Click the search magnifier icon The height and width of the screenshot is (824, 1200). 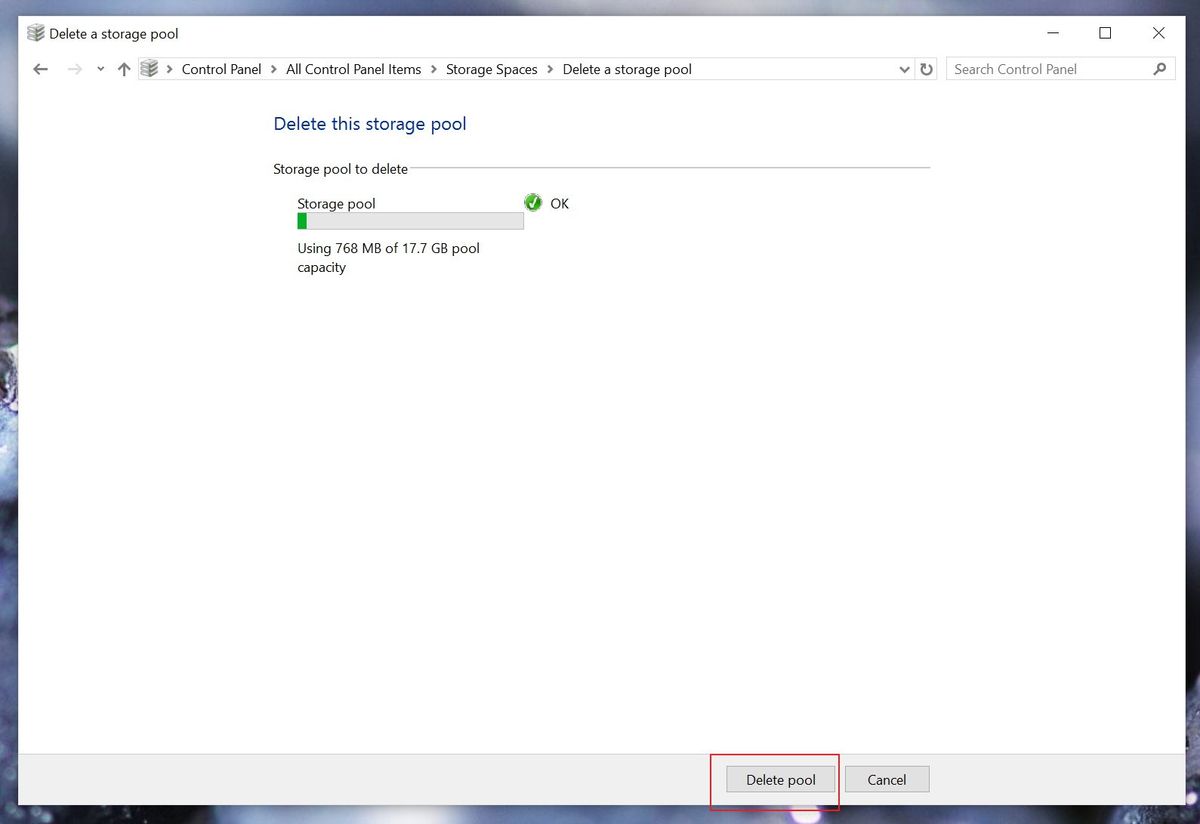point(1160,68)
